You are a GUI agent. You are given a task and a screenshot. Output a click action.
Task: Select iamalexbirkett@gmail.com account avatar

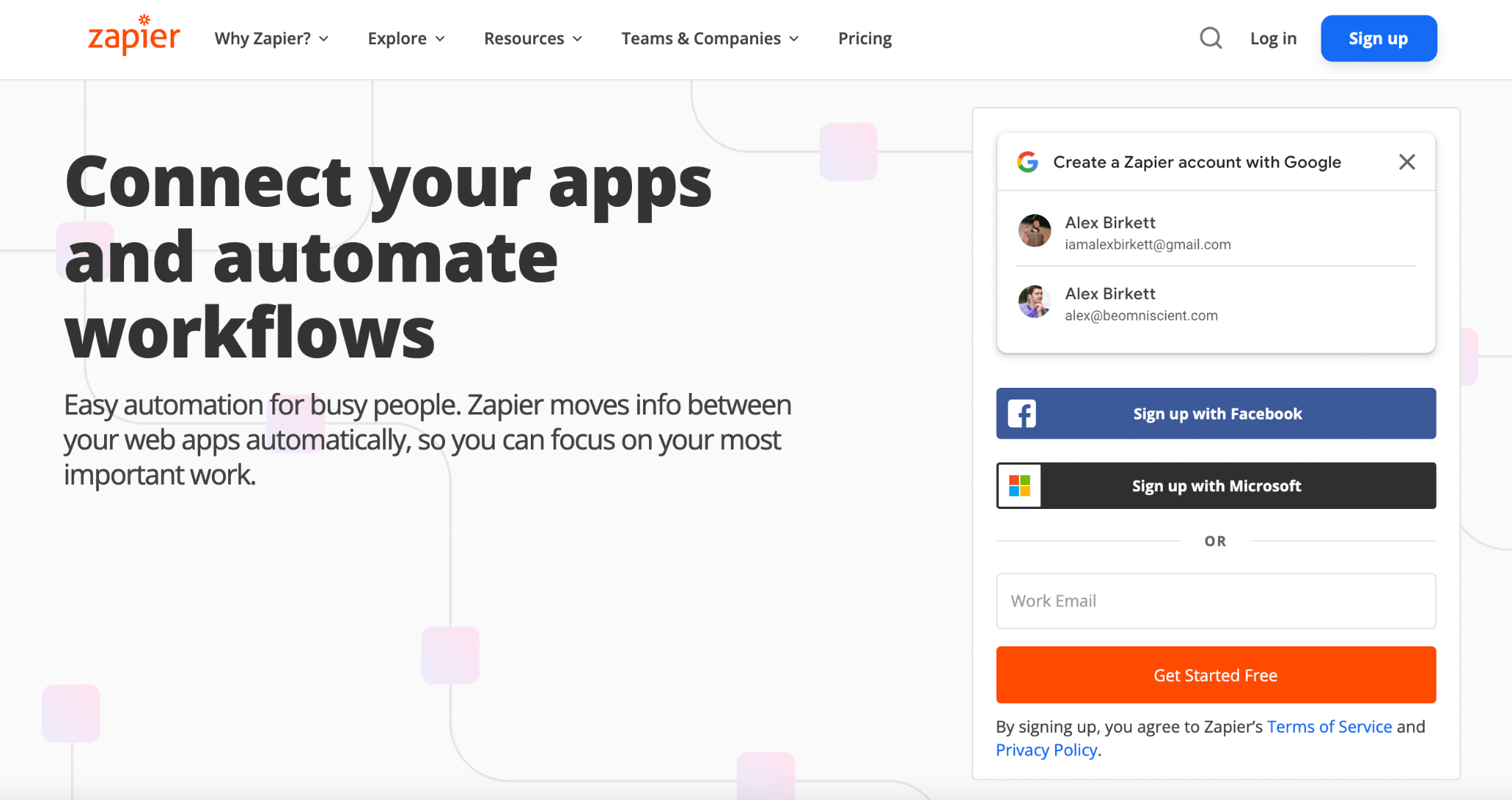click(x=1034, y=231)
